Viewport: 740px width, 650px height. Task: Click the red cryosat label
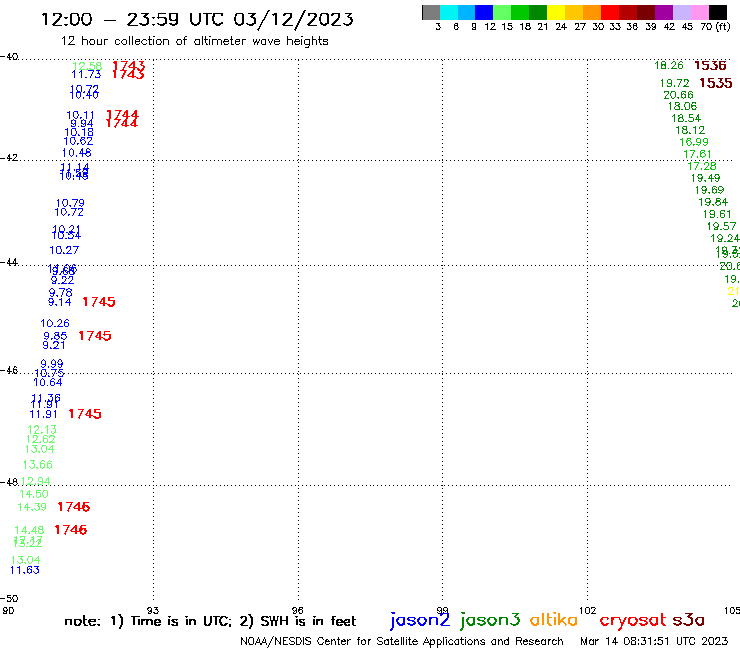tap(633, 620)
